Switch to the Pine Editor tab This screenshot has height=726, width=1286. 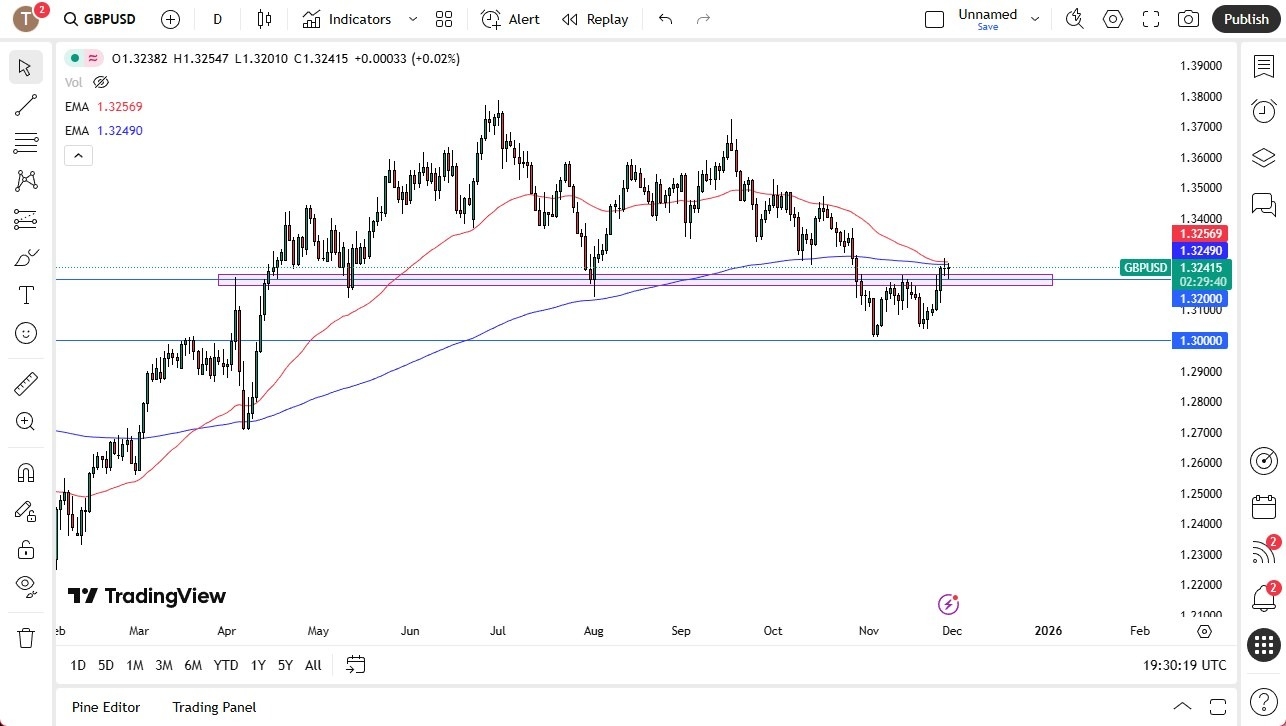(x=105, y=707)
